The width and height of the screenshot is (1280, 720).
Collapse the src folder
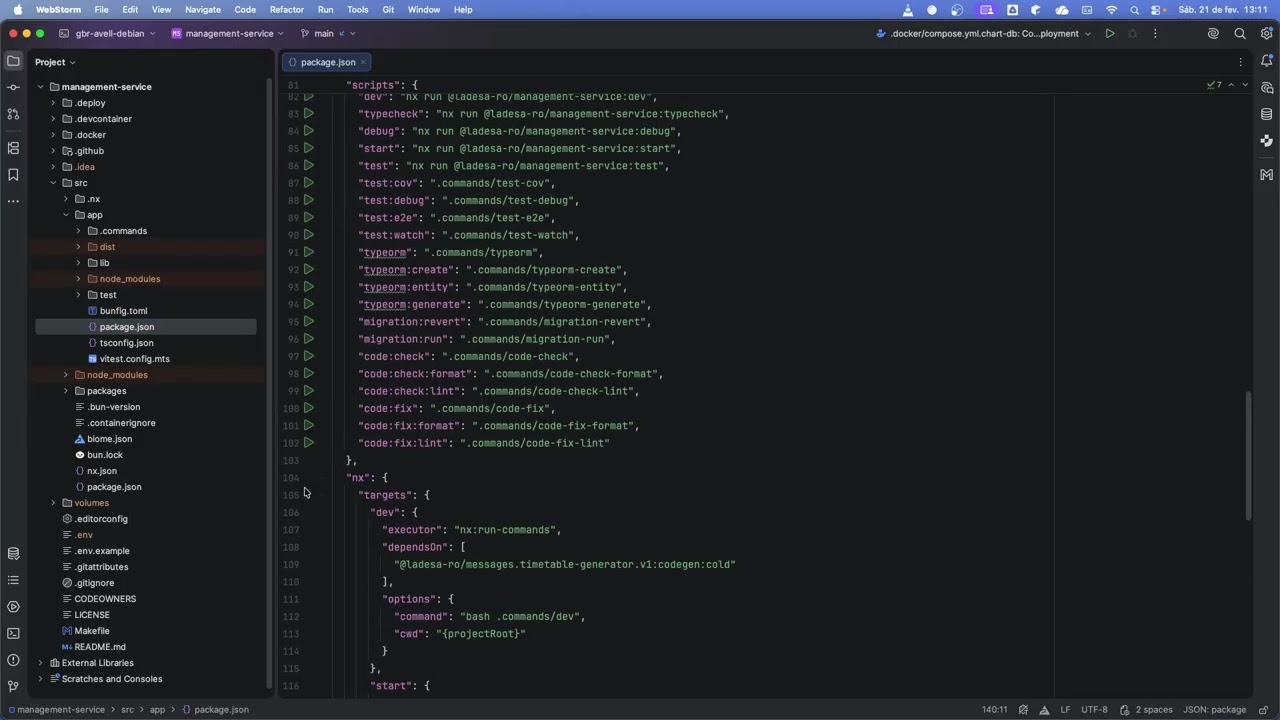53,183
